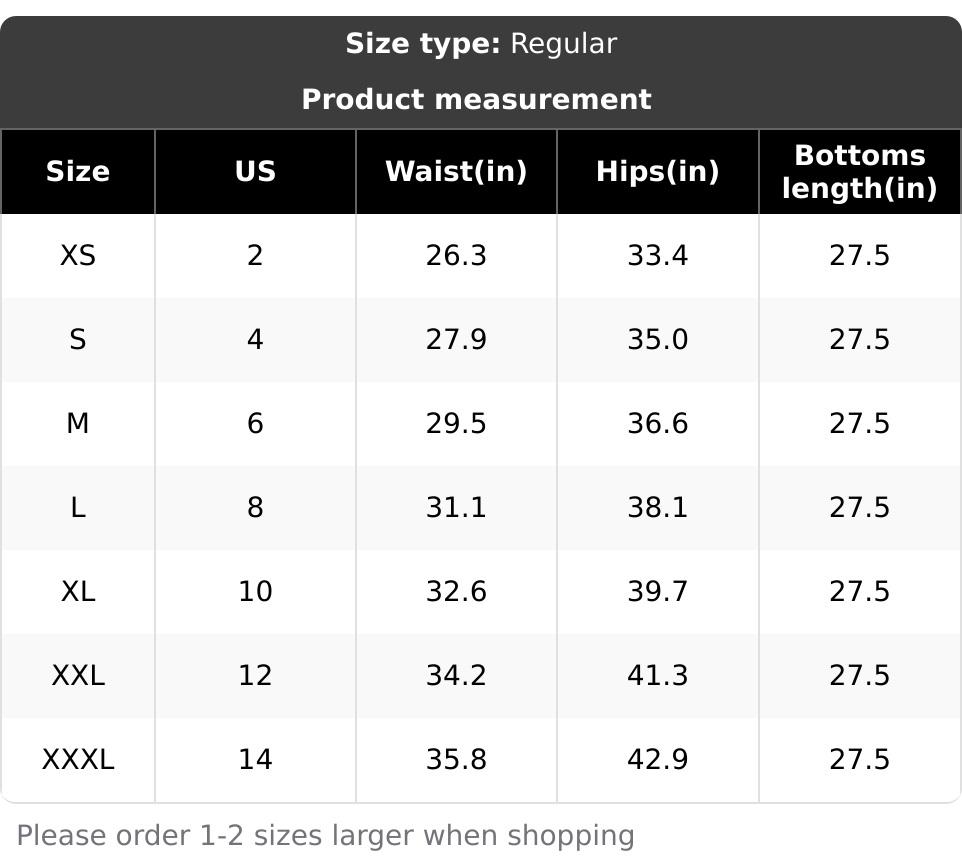Click the Bottoms length(in) column header
962x868 pixels.
click(x=859, y=172)
